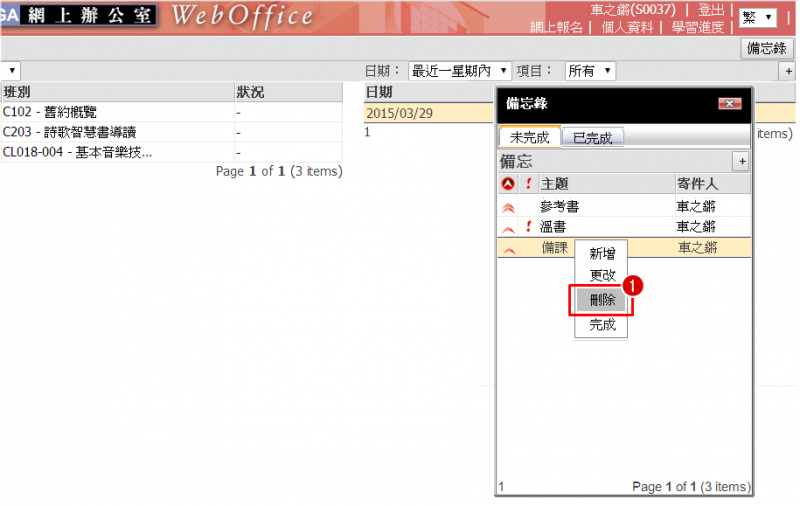The image size is (800, 506).
Task: Click the plus icon at toolbar right edge
Action: click(x=788, y=71)
